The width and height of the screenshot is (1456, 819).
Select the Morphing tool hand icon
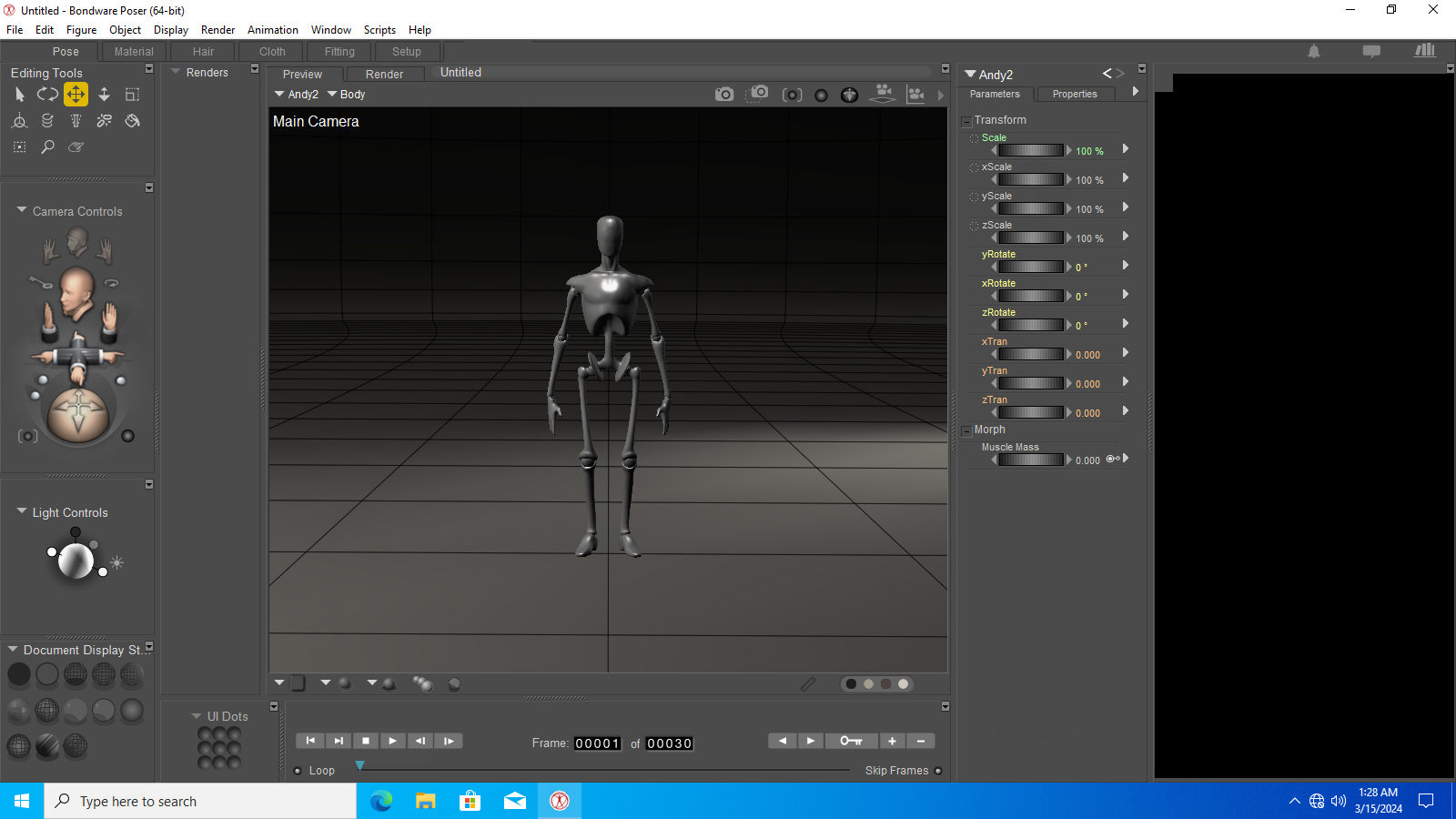click(76, 147)
